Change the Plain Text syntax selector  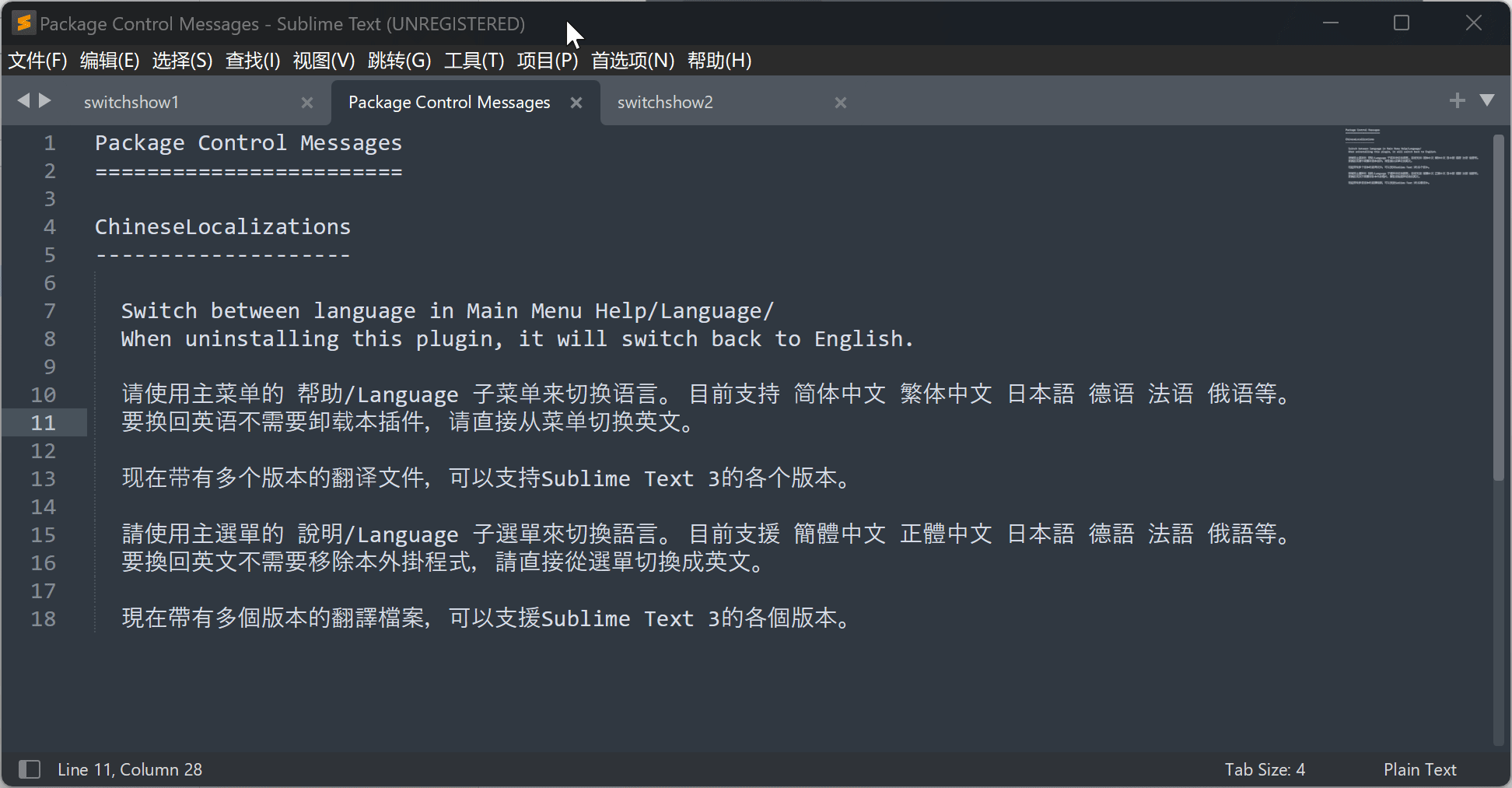(x=1419, y=769)
